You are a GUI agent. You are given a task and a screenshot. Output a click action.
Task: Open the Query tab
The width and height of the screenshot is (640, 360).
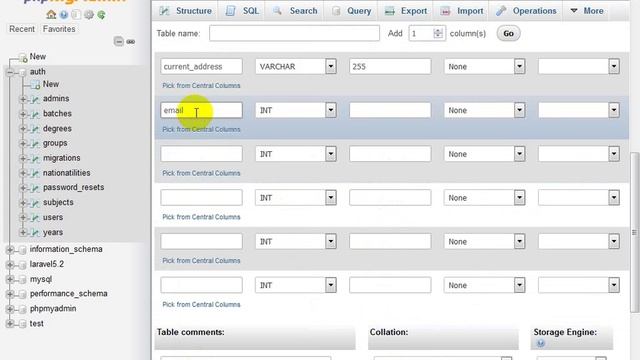(x=351, y=11)
